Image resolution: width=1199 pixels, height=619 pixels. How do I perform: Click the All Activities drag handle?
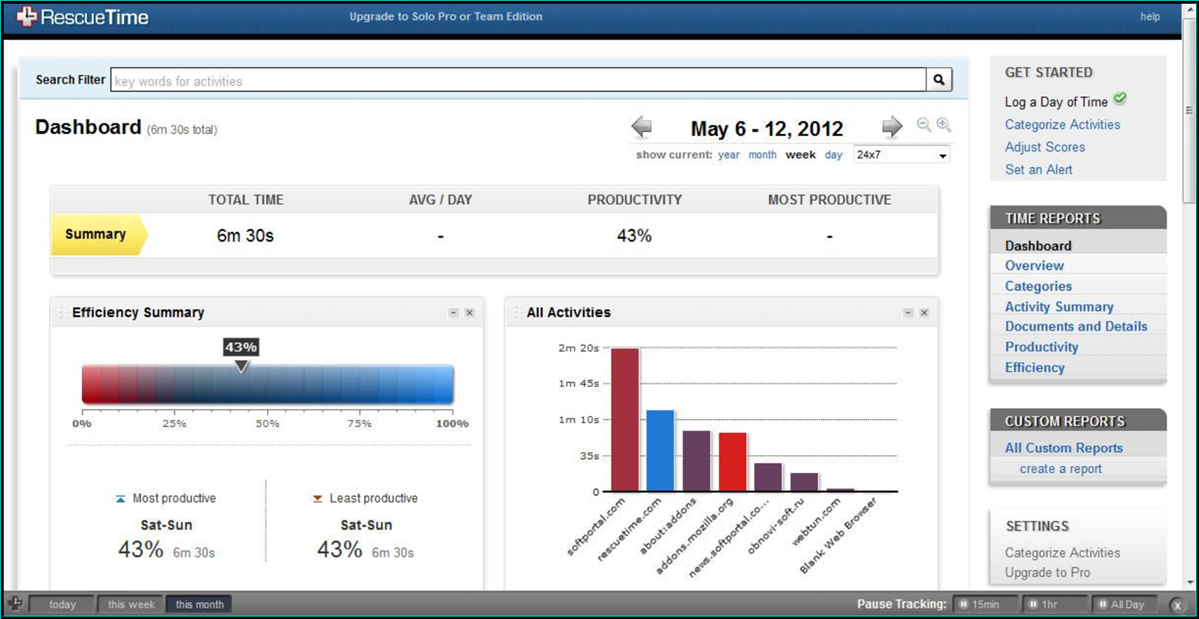pos(516,313)
